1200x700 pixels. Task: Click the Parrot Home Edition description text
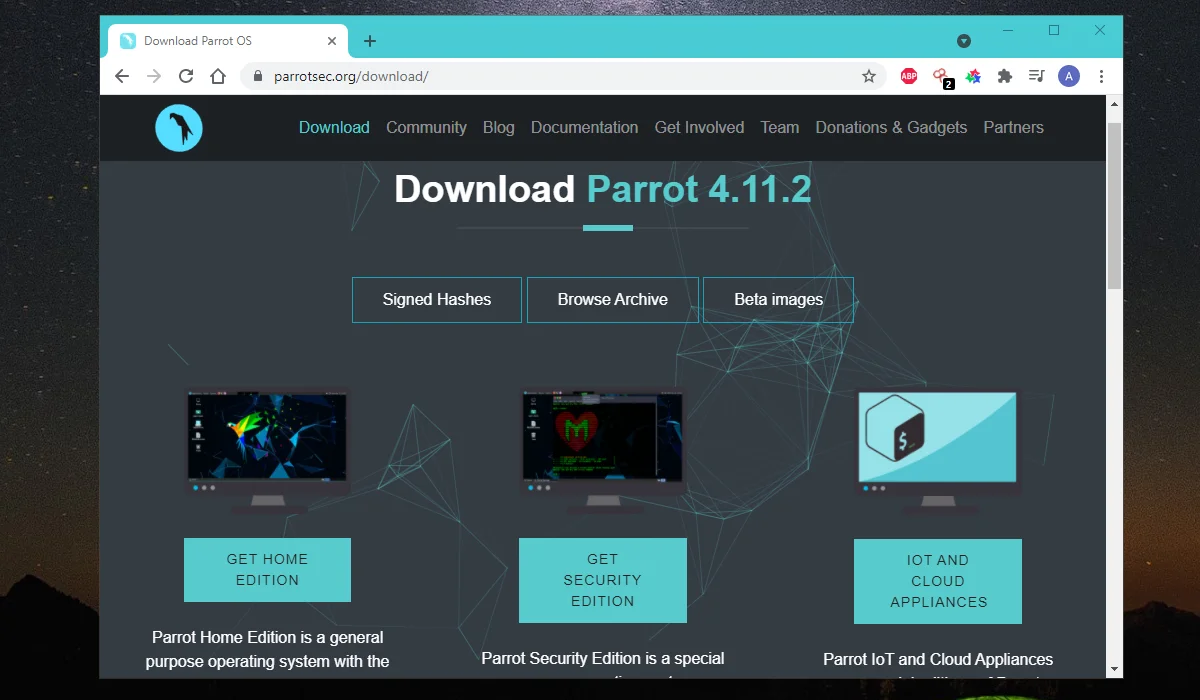pyautogui.click(x=267, y=649)
